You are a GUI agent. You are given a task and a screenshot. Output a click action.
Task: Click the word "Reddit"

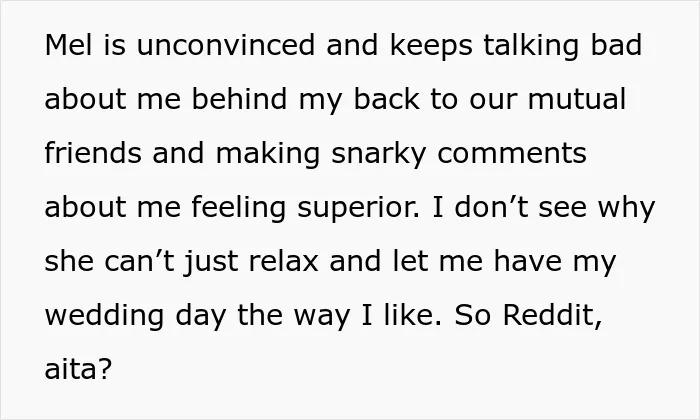click(x=552, y=315)
